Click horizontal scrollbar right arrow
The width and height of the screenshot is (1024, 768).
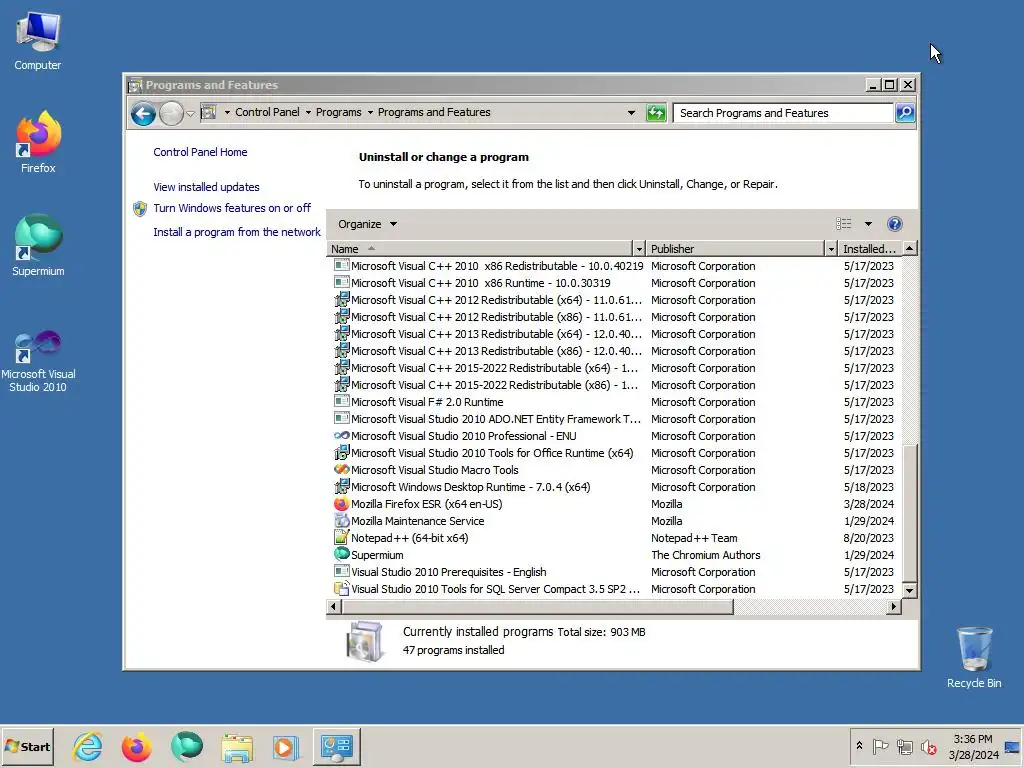tap(893, 607)
